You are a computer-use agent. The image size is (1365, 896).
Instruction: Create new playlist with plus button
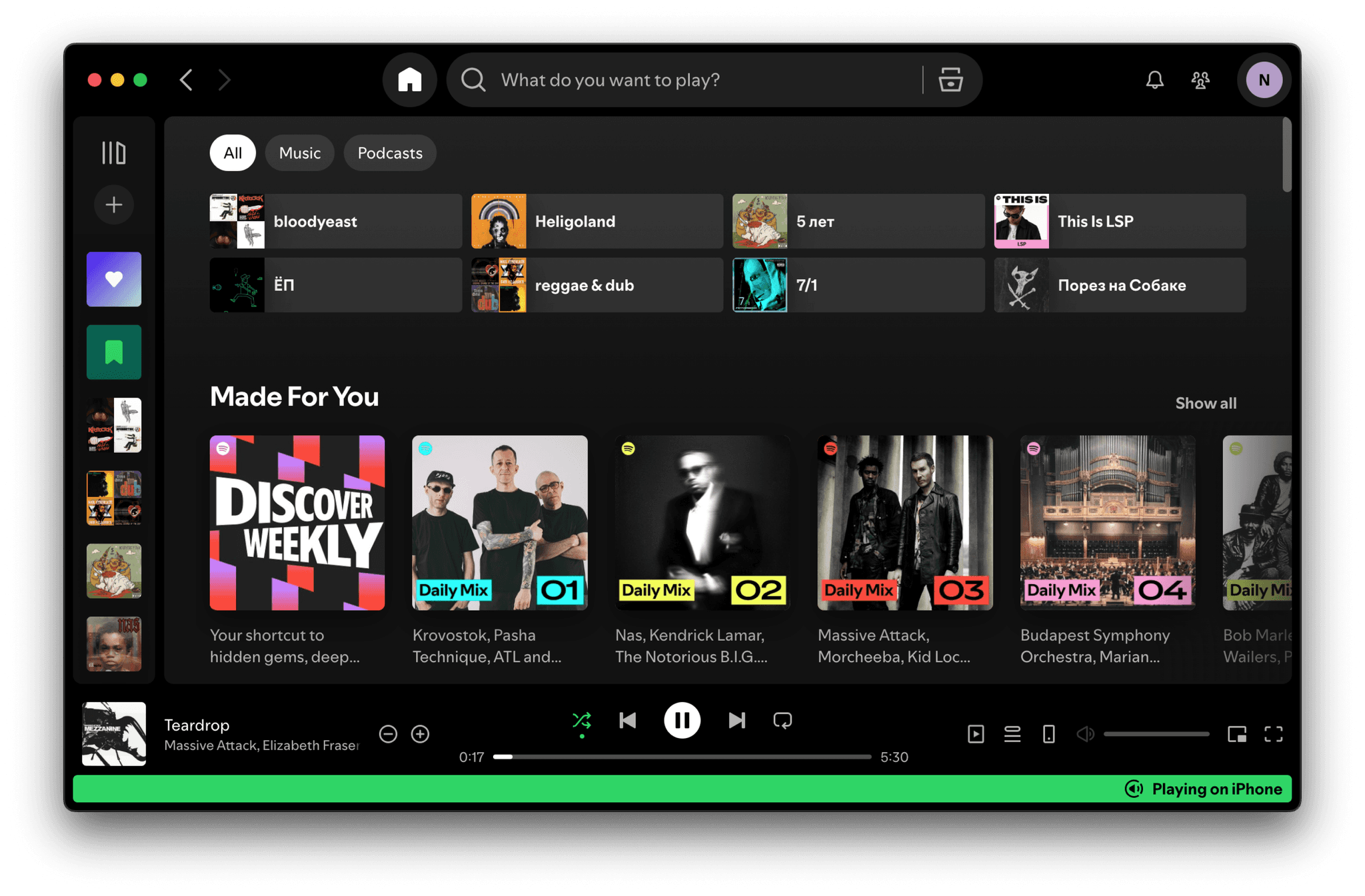[113, 205]
